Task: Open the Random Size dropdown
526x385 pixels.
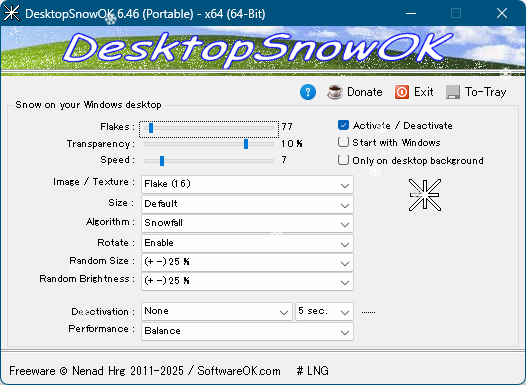Action: (x=247, y=262)
